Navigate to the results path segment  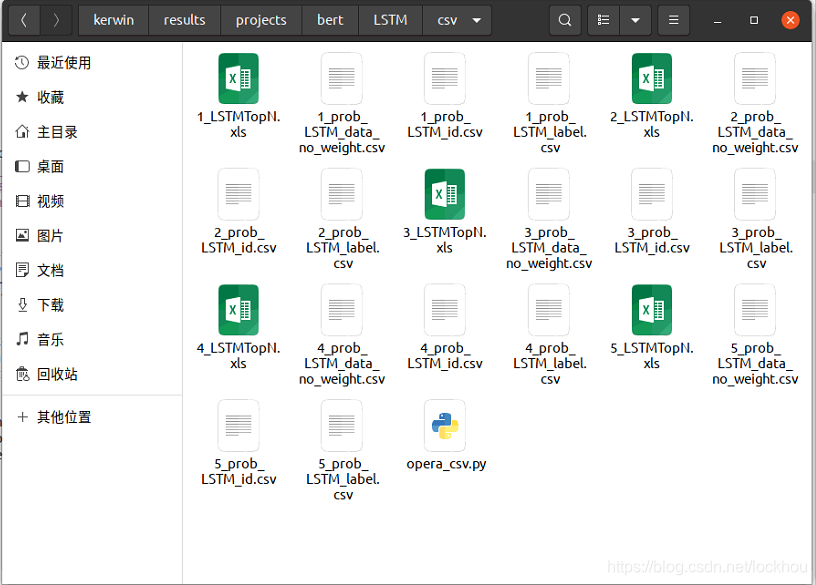(x=184, y=20)
